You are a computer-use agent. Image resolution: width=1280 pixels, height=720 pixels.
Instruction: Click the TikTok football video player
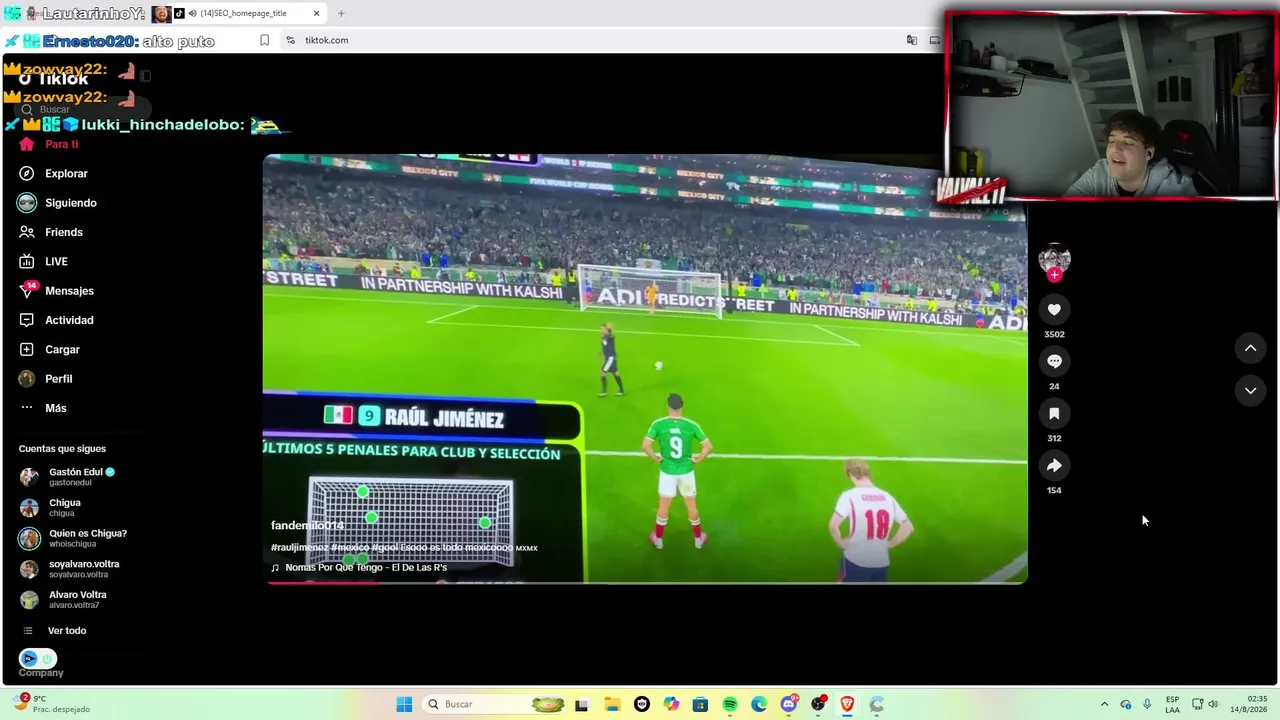pyautogui.click(x=645, y=368)
